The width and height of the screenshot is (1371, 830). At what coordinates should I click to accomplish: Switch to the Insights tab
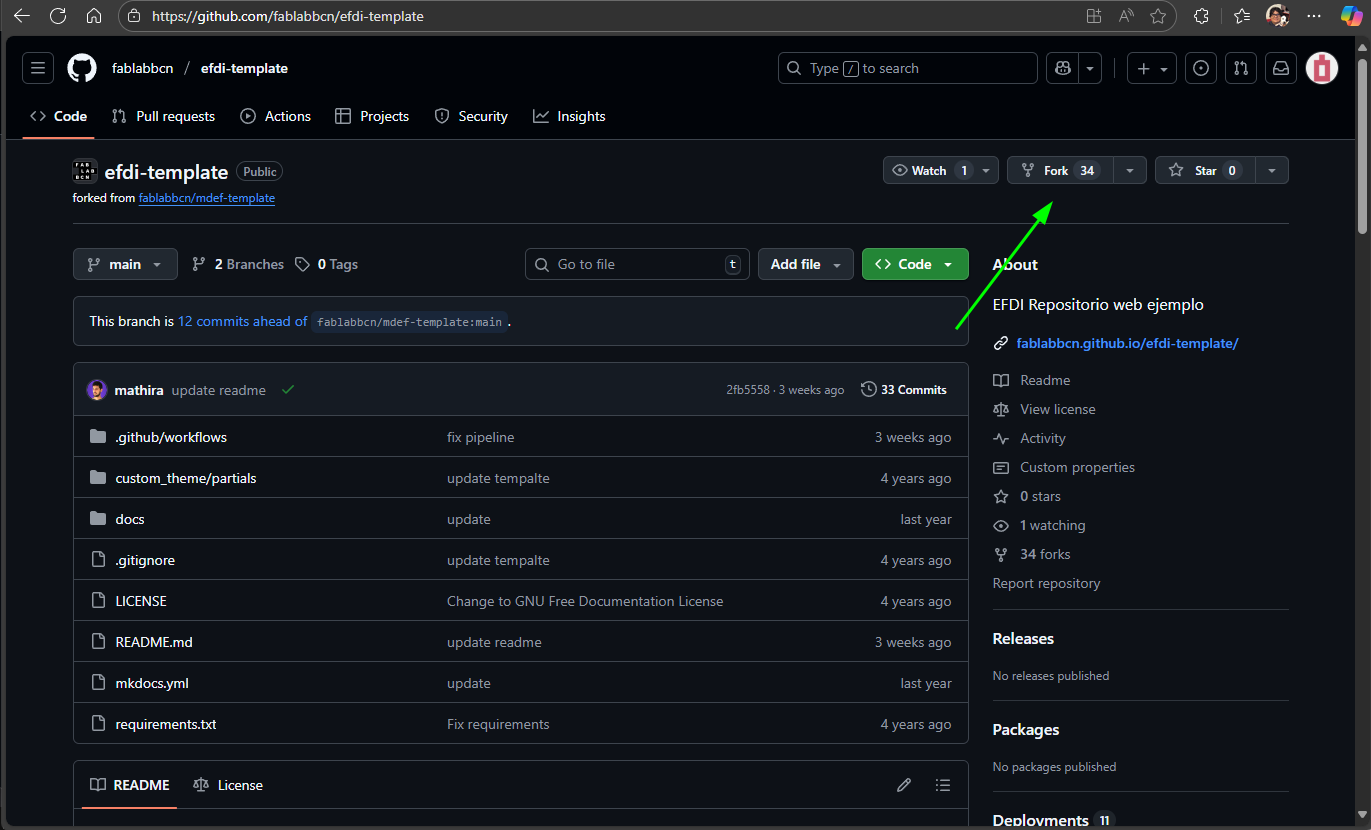(x=569, y=116)
